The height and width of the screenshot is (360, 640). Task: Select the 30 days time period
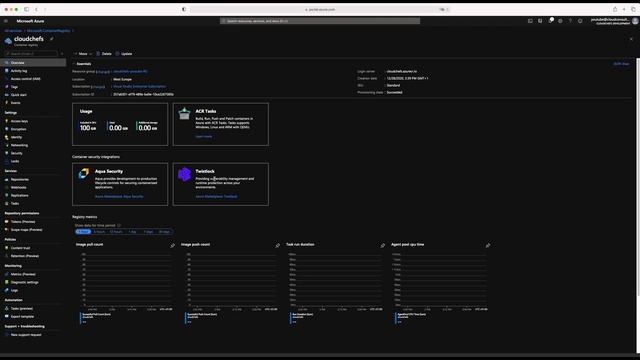coord(164,232)
